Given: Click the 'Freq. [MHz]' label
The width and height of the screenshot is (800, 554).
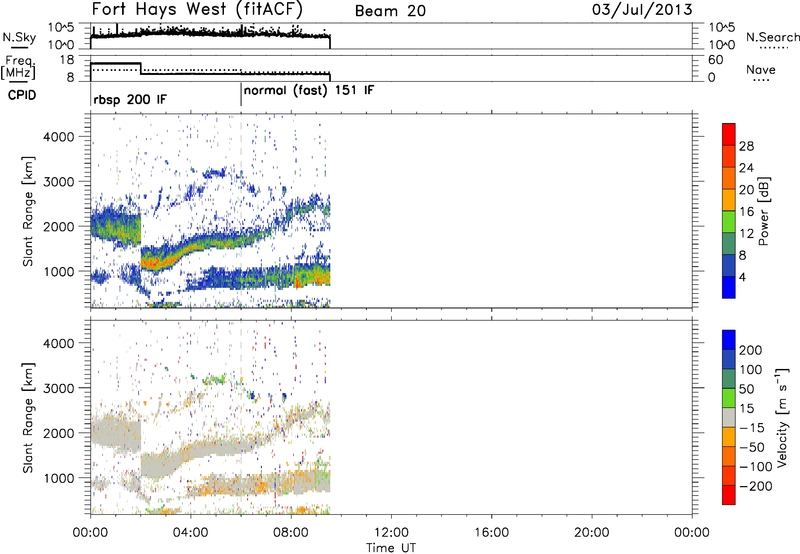Looking at the screenshot, I should tap(19, 67).
